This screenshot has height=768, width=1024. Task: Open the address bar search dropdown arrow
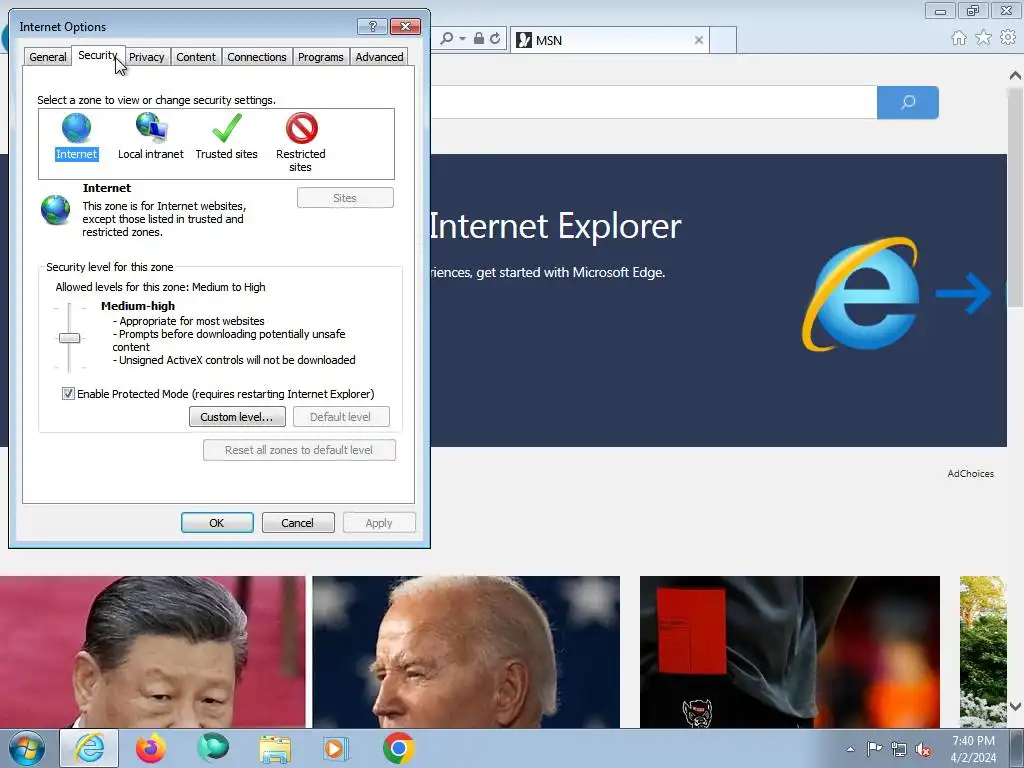(x=462, y=39)
